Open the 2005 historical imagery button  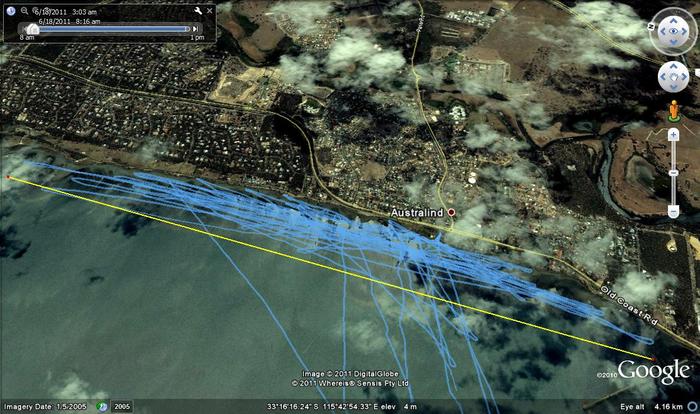(x=121, y=407)
